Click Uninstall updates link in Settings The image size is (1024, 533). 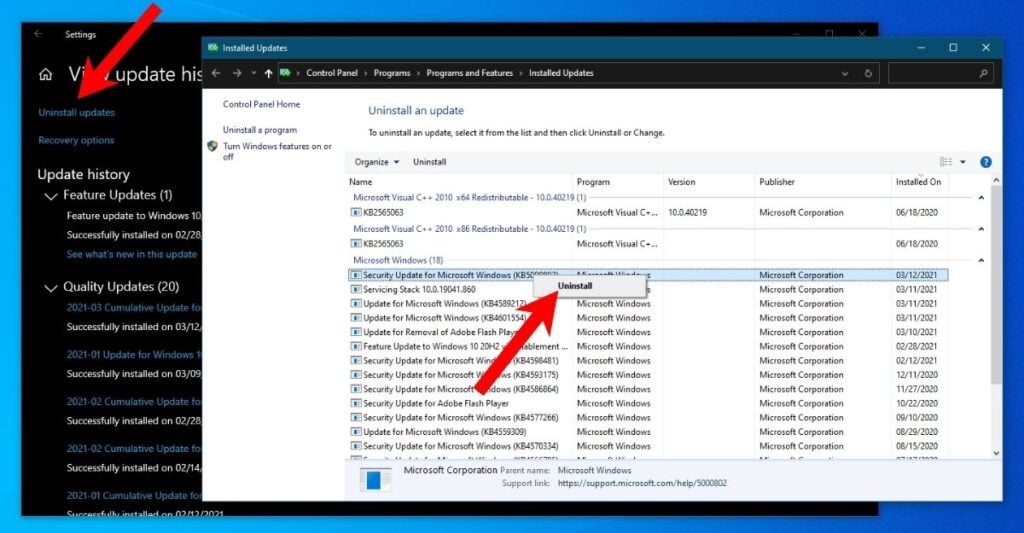coord(76,112)
